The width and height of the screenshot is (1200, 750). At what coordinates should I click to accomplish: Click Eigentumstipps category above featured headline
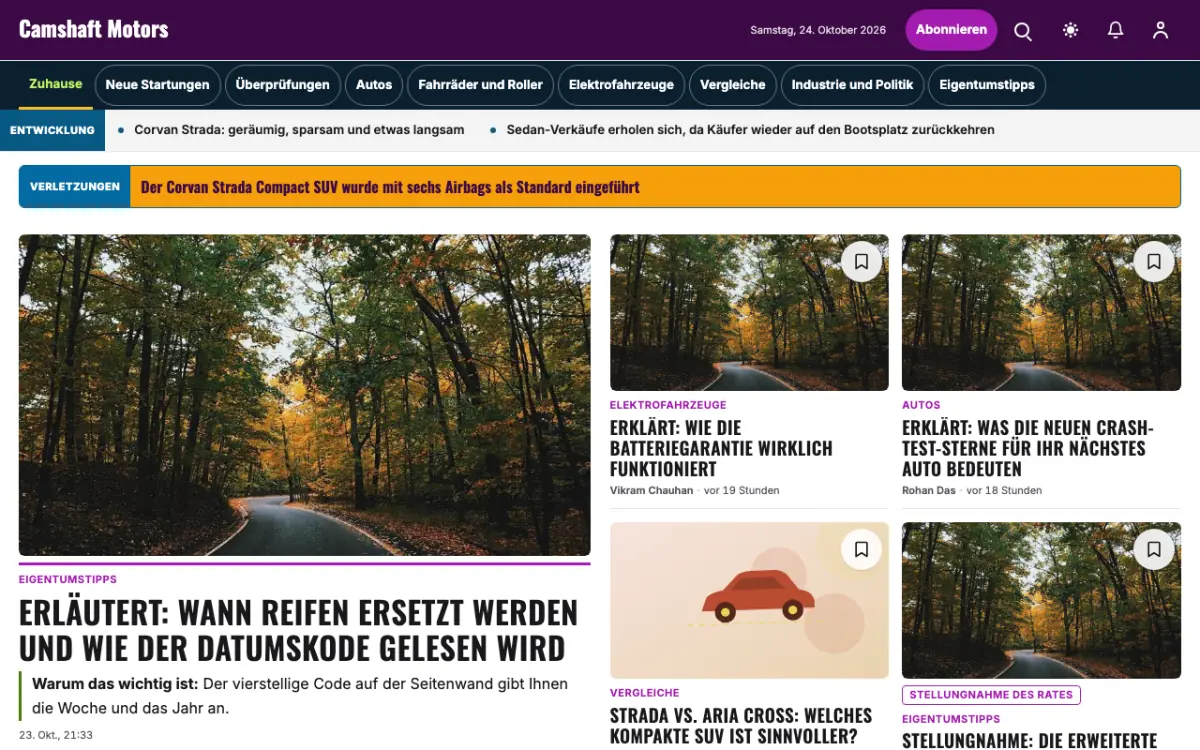tap(68, 580)
